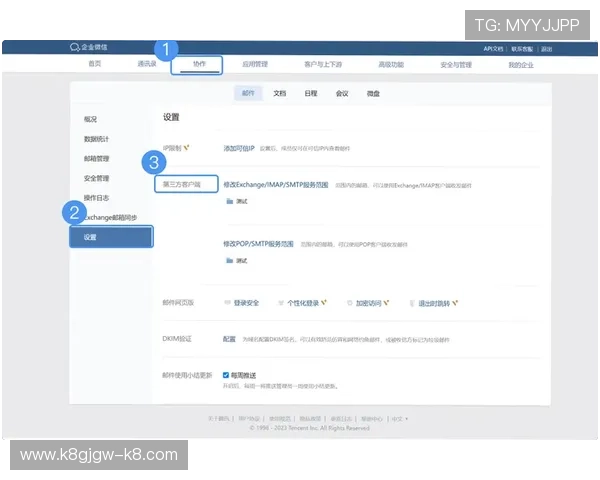Click the 邮件网页版 label
Viewport: 600px width, 480px height.
(178, 303)
